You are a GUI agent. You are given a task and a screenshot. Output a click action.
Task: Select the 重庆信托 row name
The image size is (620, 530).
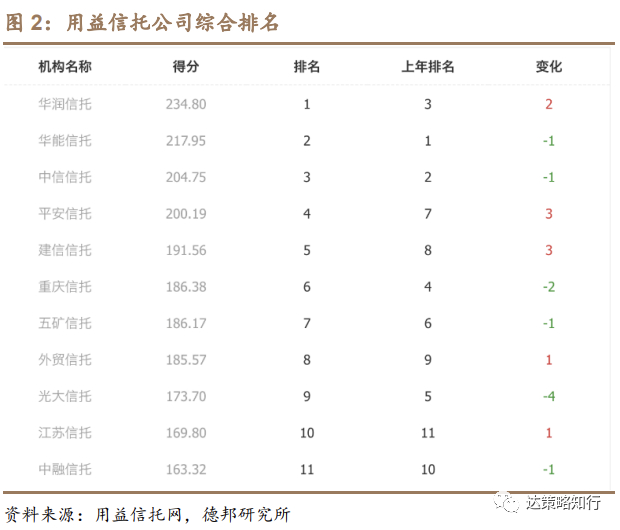(x=65, y=287)
